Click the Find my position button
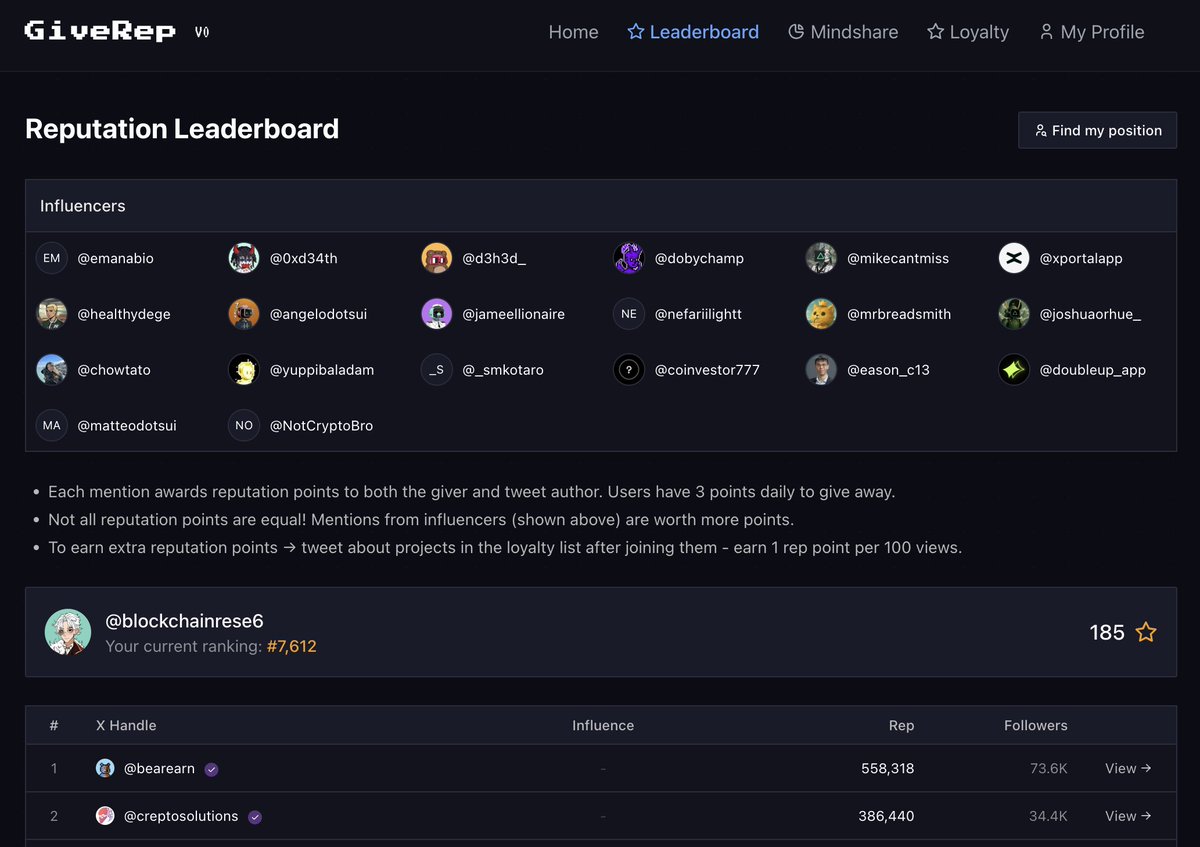The width and height of the screenshot is (1200, 847). tap(1097, 130)
